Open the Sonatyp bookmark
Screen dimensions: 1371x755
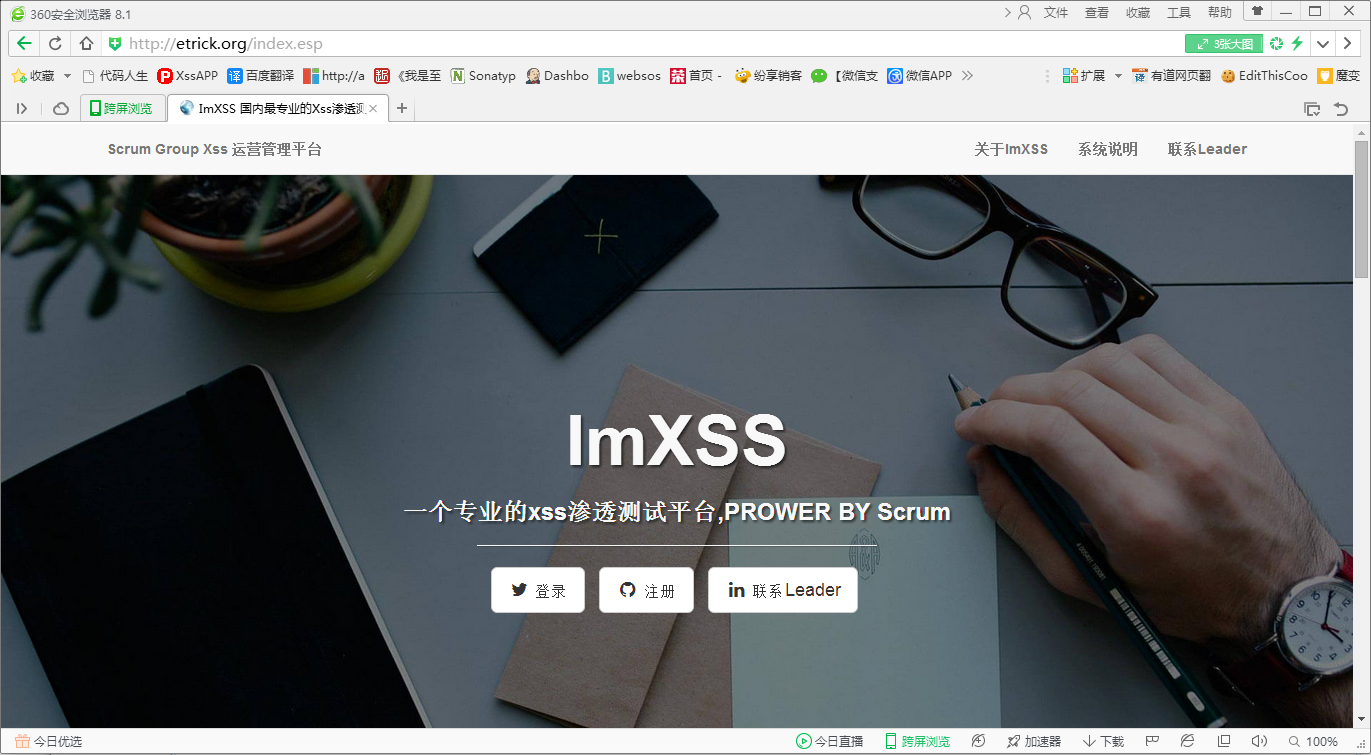483,75
